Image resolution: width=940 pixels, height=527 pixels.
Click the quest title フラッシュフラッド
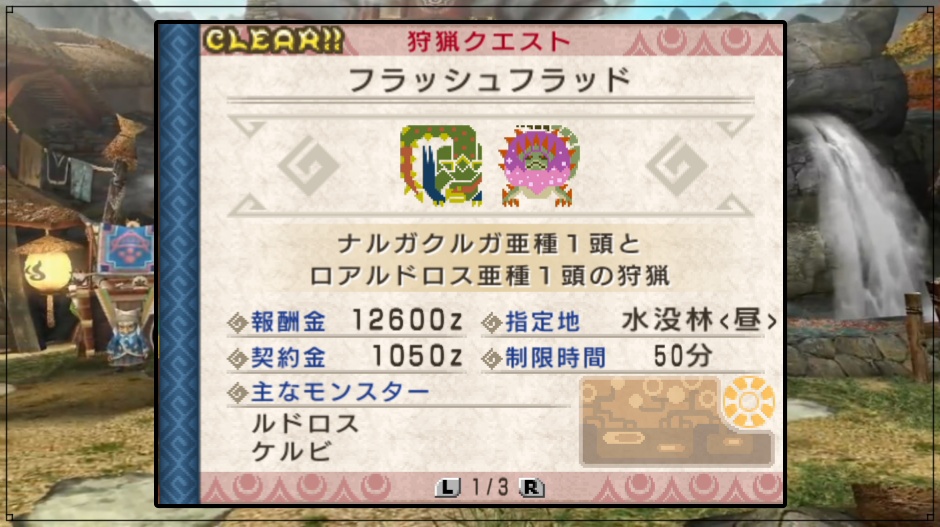(x=490, y=80)
